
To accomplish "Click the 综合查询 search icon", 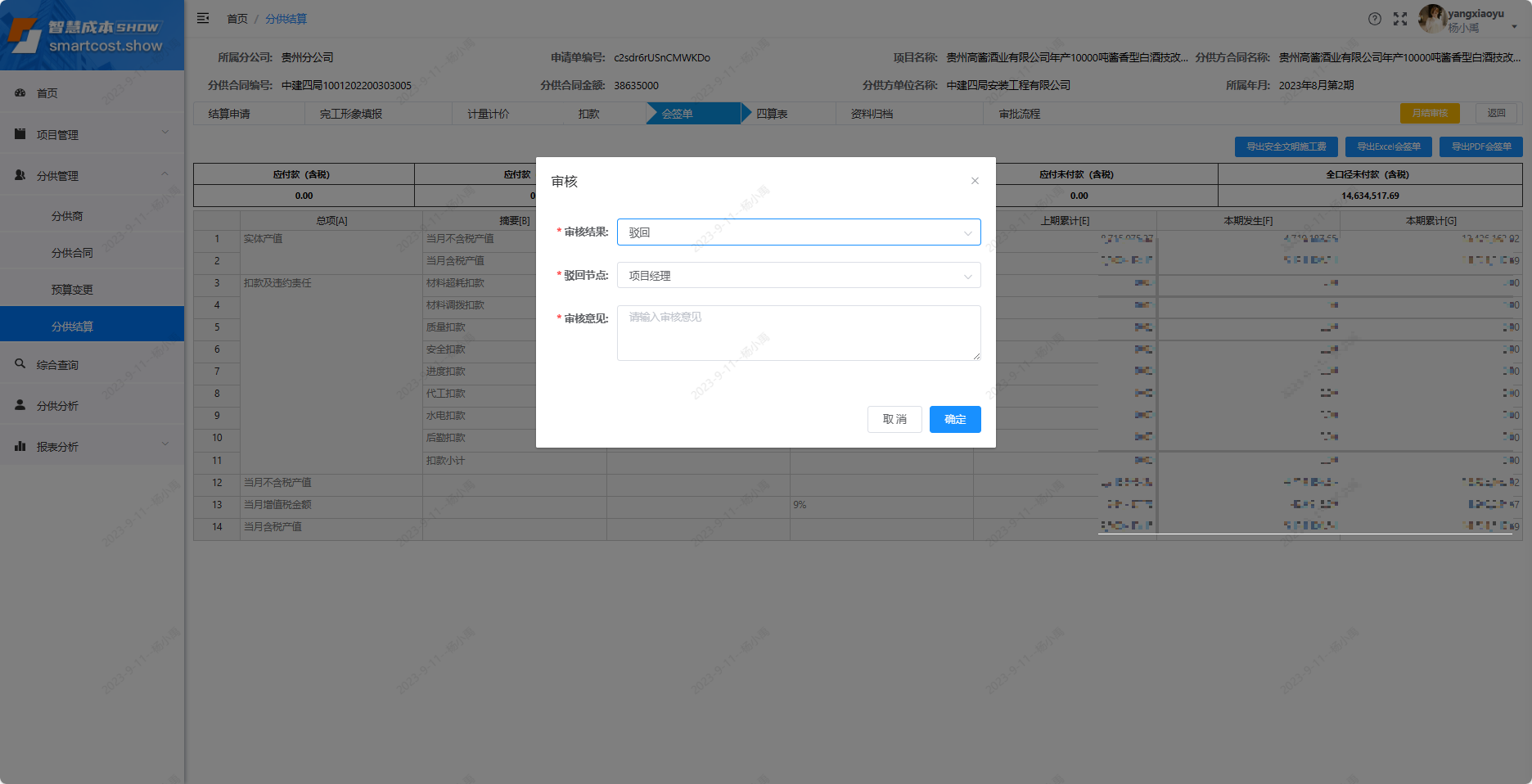I will pos(20,364).
